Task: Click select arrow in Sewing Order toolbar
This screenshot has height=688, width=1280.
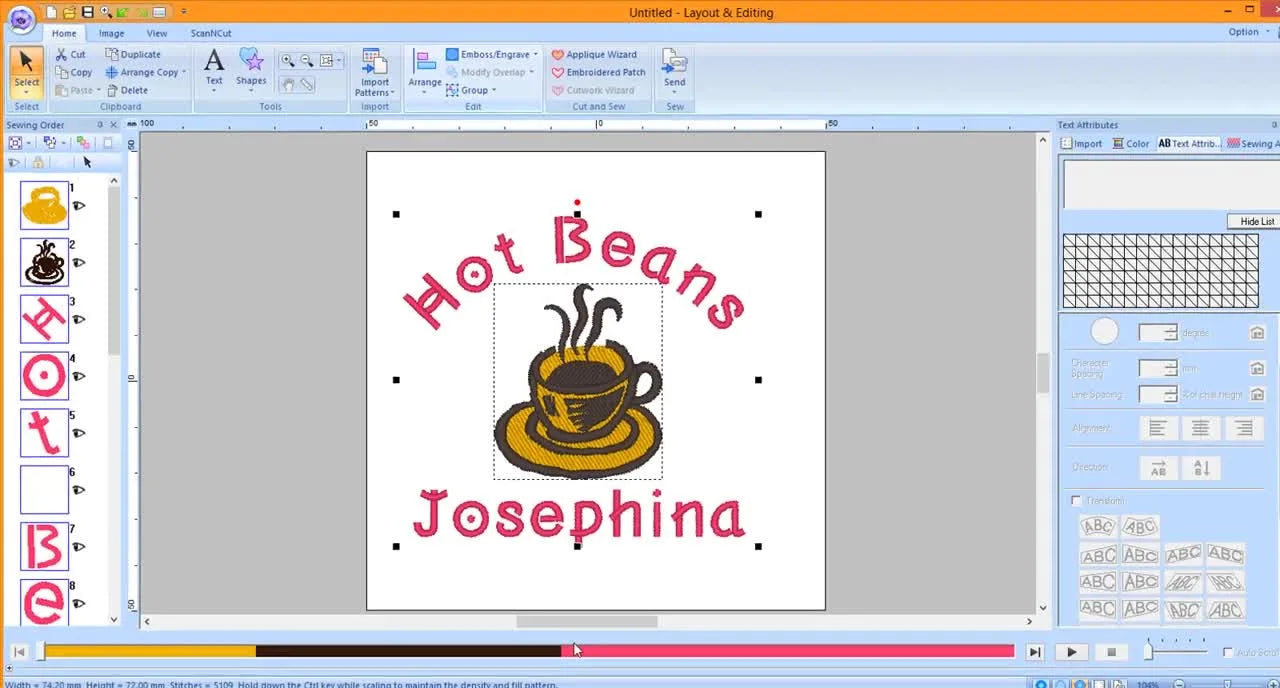Action: 87,162
